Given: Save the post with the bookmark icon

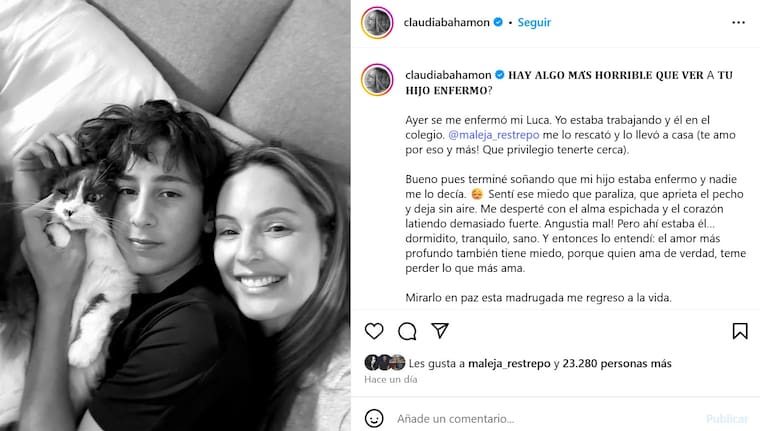Looking at the screenshot, I should [x=740, y=331].
